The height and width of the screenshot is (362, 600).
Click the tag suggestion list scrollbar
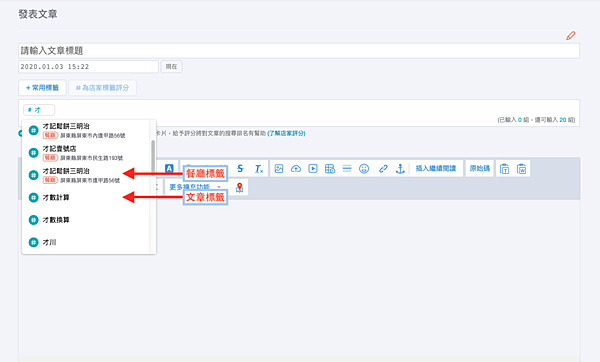[153, 158]
